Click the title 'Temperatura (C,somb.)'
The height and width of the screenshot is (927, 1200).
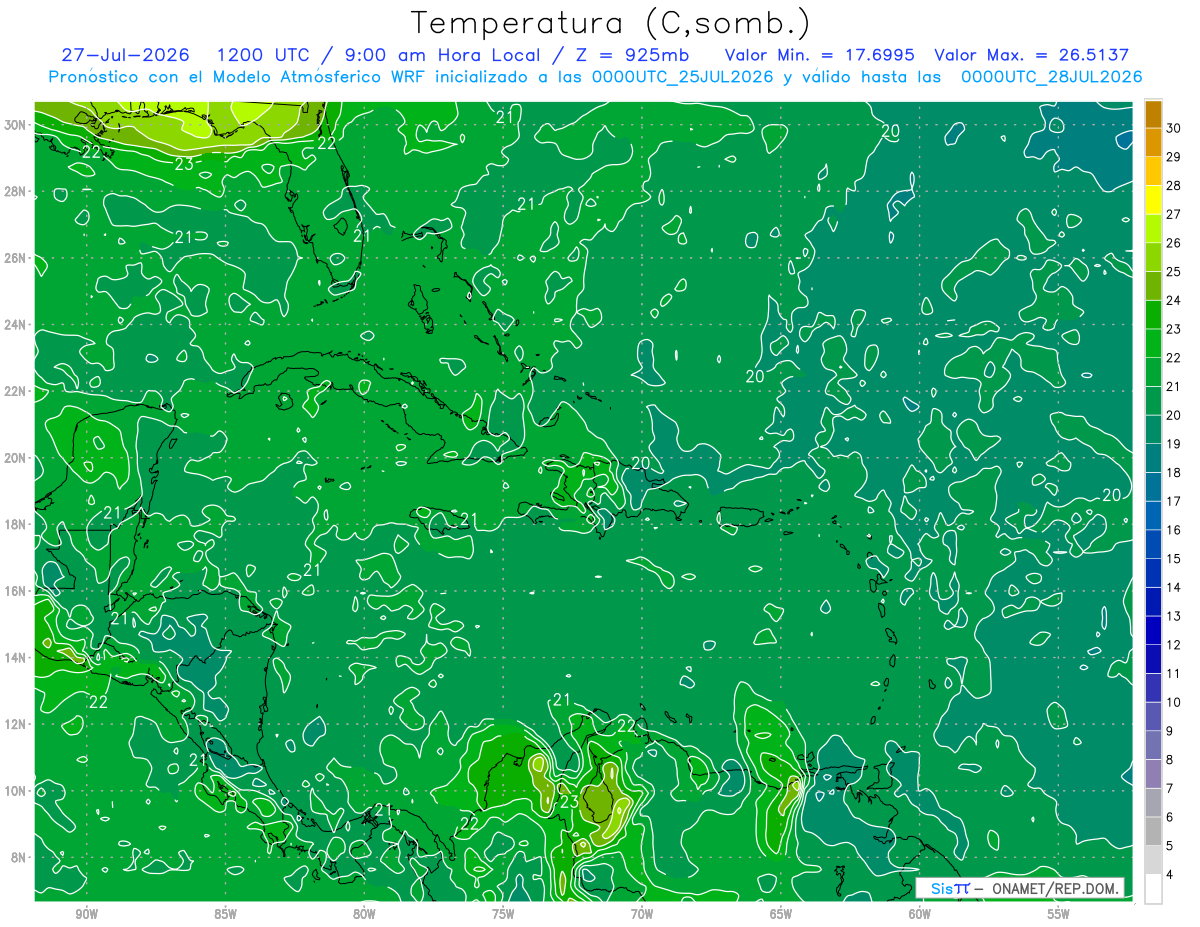click(x=611, y=23)
